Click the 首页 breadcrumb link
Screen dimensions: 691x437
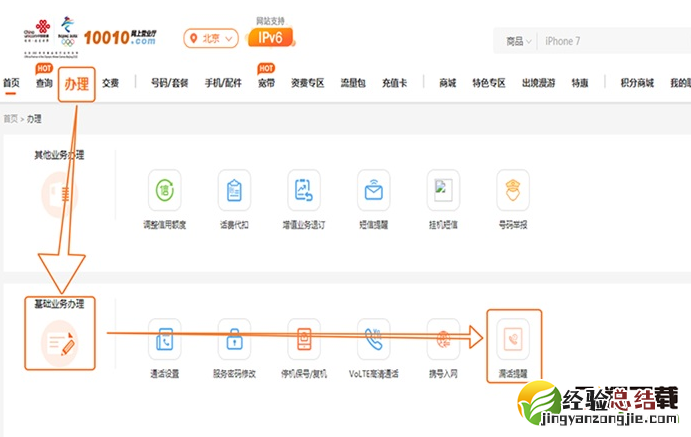click(11, 119)
